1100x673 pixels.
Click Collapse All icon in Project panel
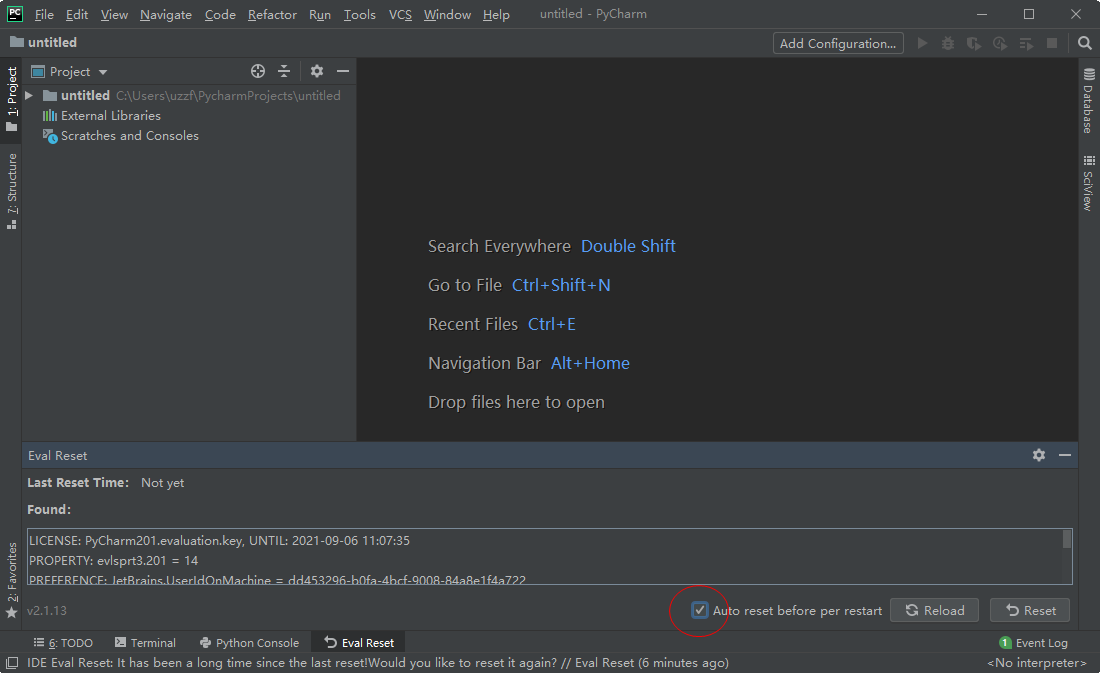click(284, 71)
